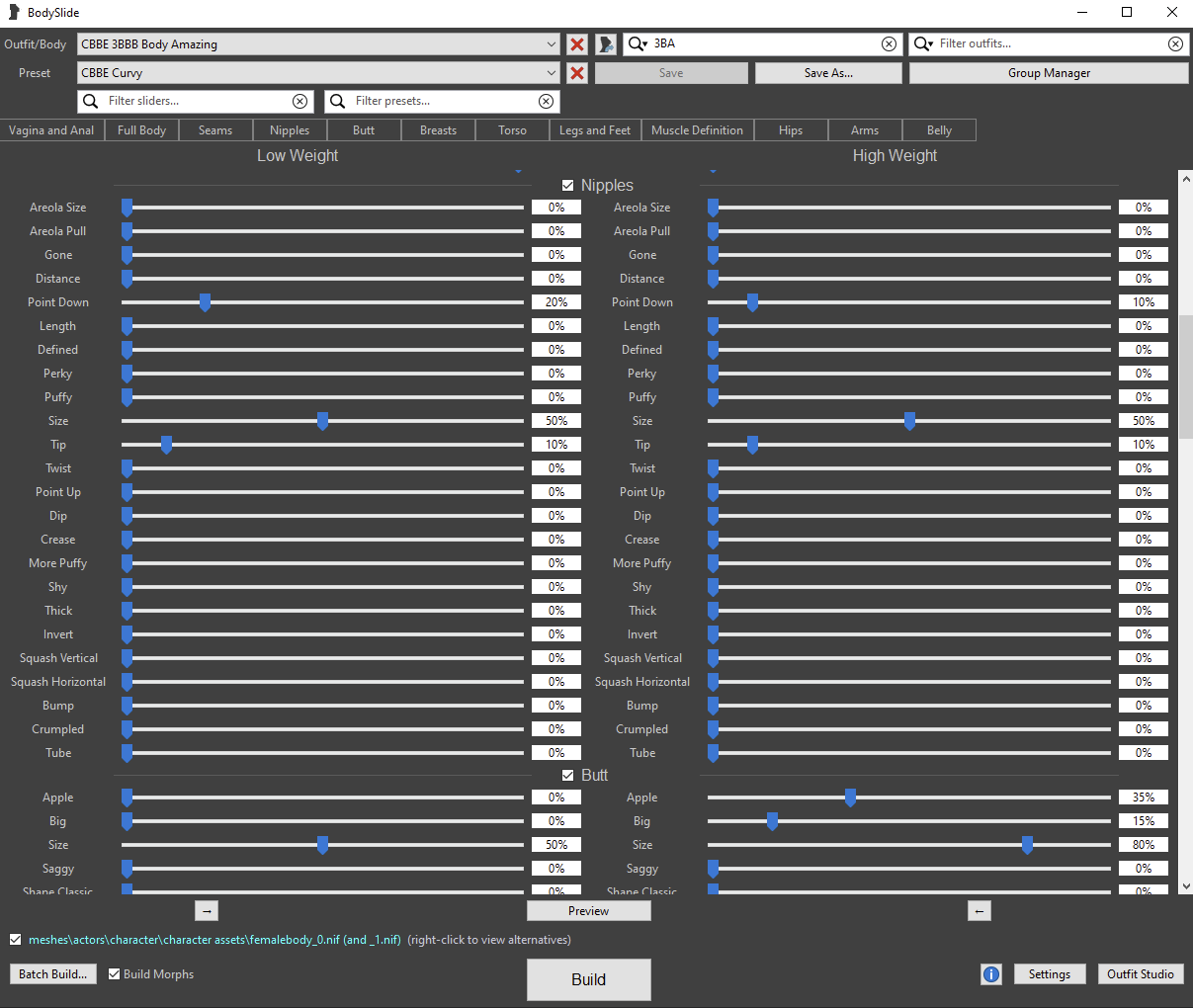Select the Vagina and Anal tab

click(51, 130)
